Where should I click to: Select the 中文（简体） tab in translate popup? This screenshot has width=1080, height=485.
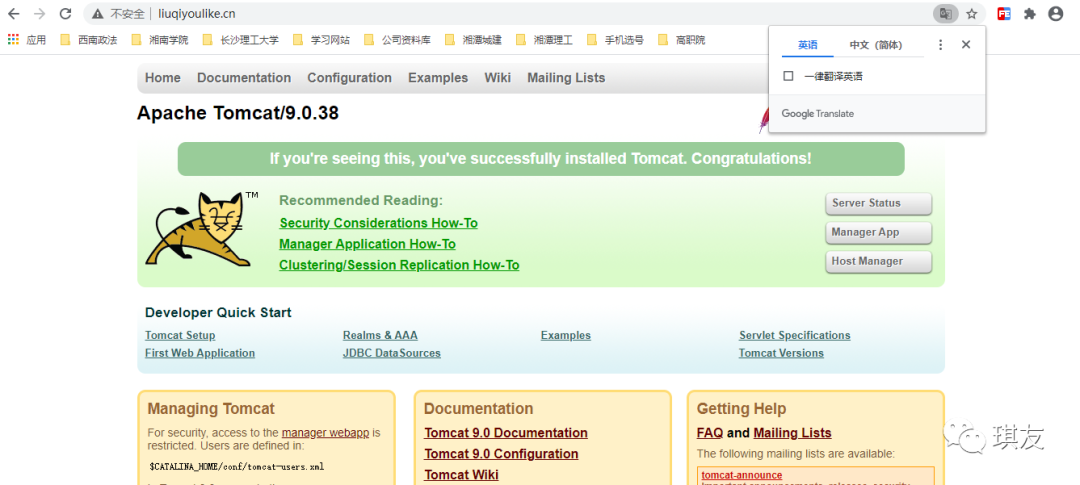point(875,45)
